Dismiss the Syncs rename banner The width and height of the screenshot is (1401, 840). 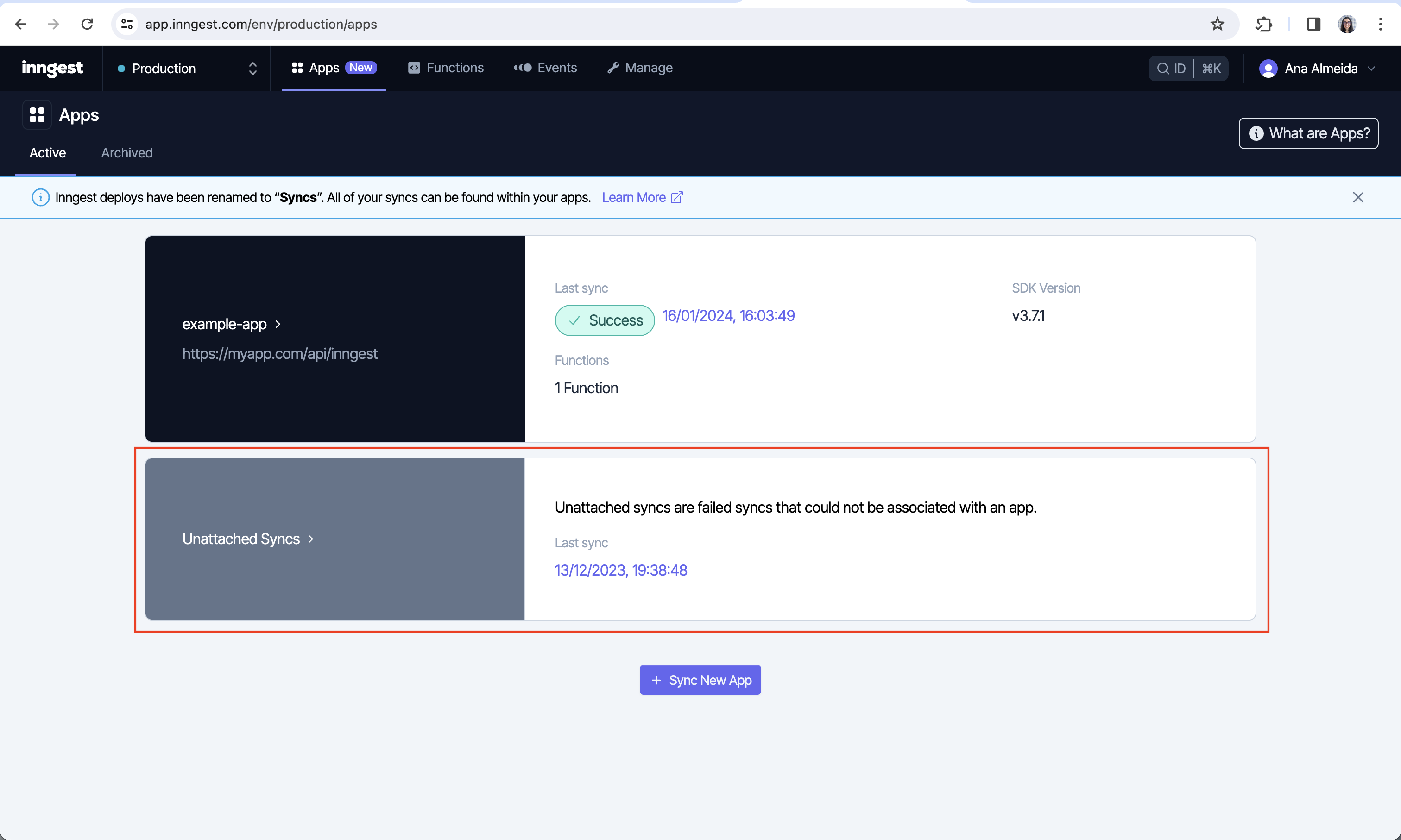[1358, 198]
